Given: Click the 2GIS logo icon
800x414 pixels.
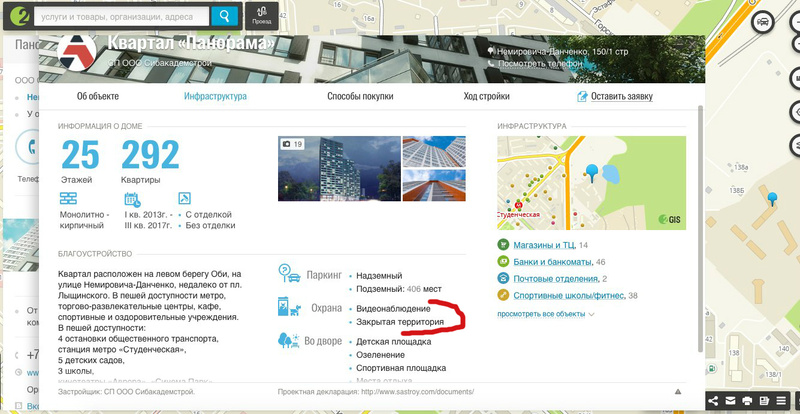Looking at the screenshot, I should [x=18, y=16].
